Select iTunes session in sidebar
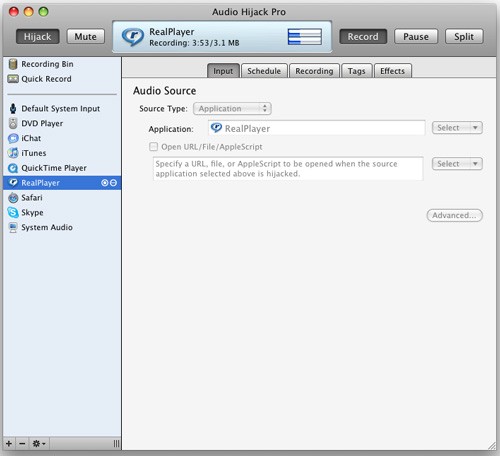The image size is (500, 456). 62,153
